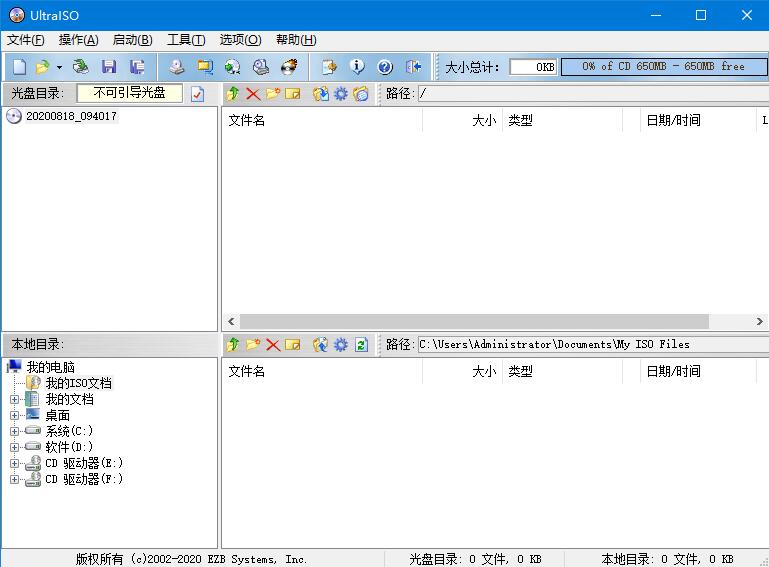Click the Exit door icon
Viewport: 769px width, 567px height.
pos(413,67)
